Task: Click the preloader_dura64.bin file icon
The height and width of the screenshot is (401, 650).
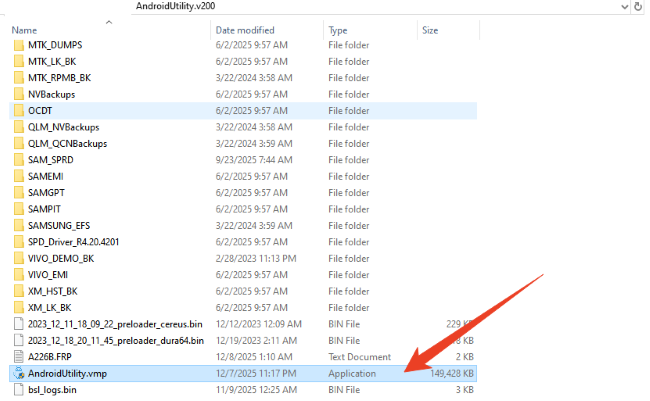Action: tap(19, 340)
